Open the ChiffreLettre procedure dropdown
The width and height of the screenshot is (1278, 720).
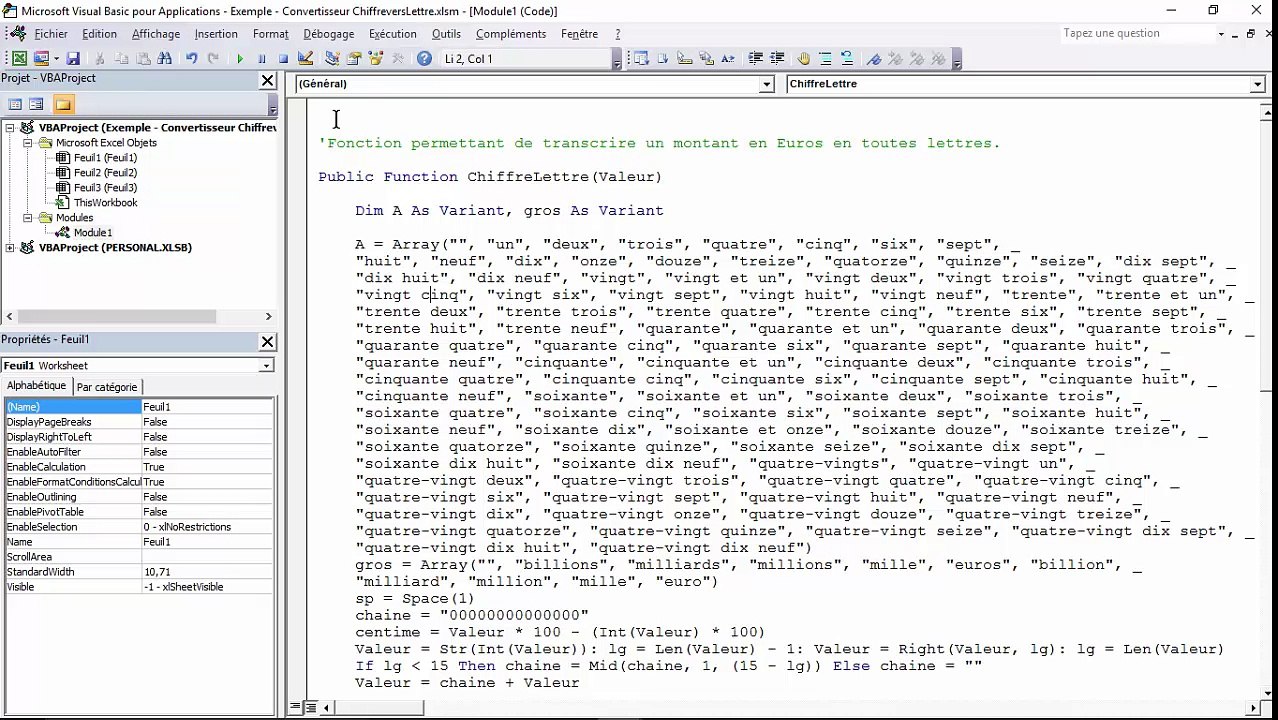(x=1257, y=84)
